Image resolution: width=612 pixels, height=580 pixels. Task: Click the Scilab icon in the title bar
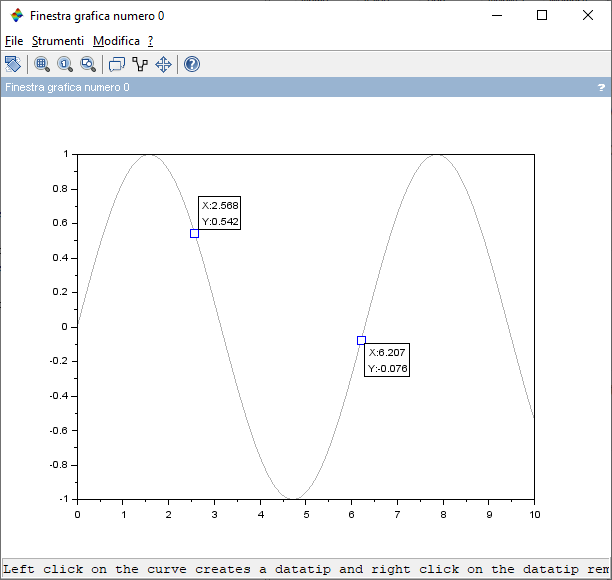point(16,16)
